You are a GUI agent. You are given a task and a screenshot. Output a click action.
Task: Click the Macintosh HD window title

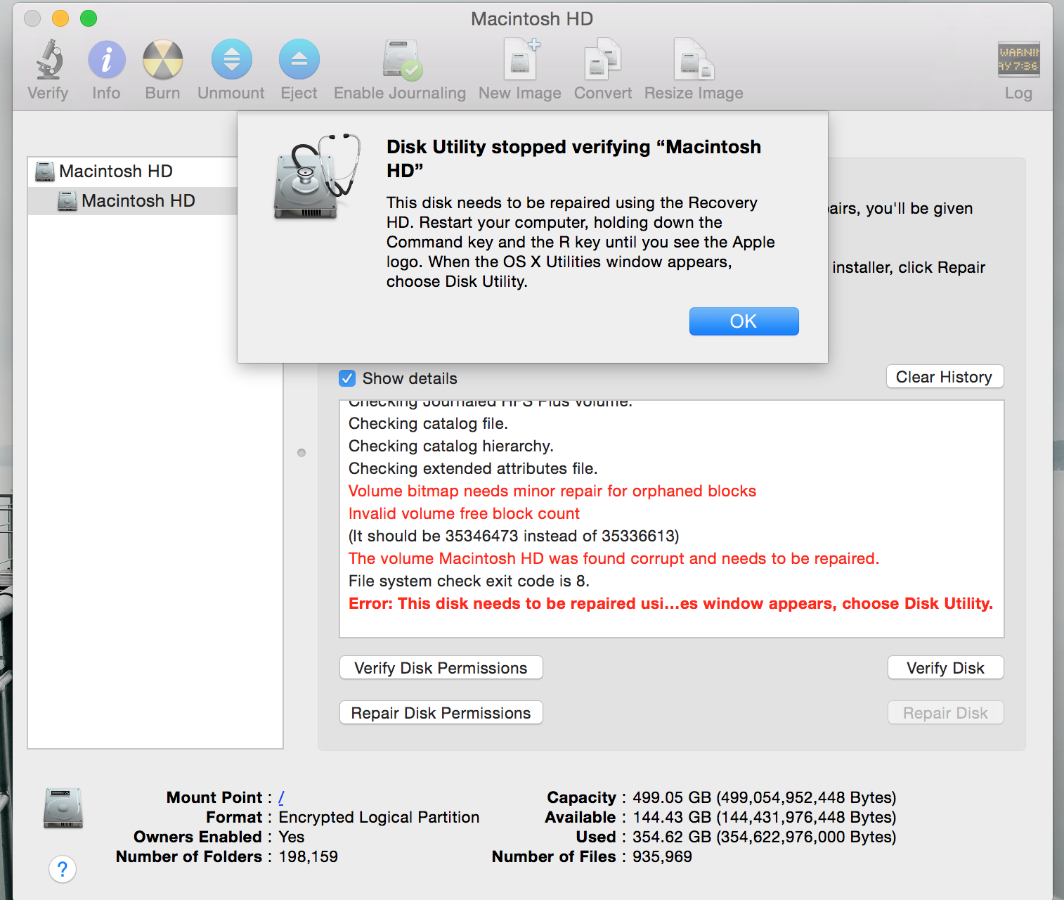pyautogui.click(x=532, y=18)
